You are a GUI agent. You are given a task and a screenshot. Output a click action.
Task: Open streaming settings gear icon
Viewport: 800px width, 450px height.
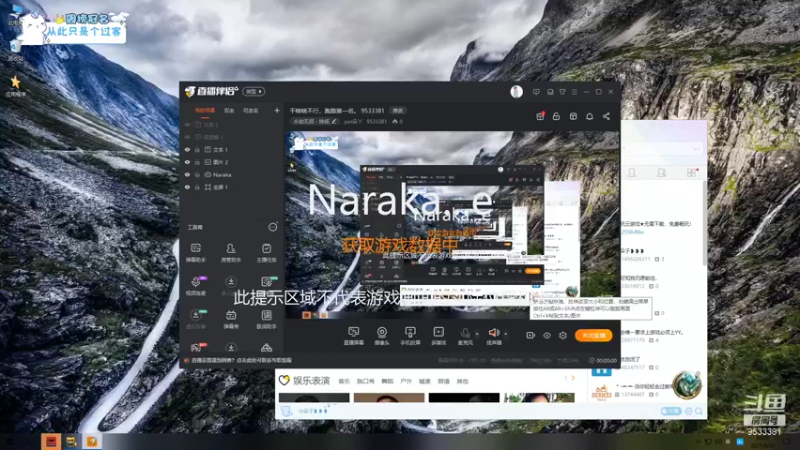click(x=562, y=336)
